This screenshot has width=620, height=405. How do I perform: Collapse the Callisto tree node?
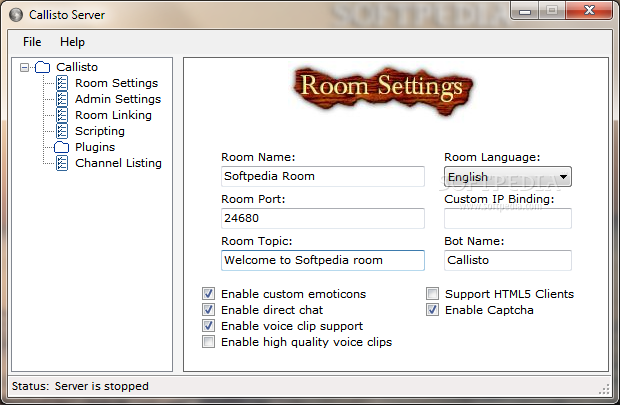[25, 68]
